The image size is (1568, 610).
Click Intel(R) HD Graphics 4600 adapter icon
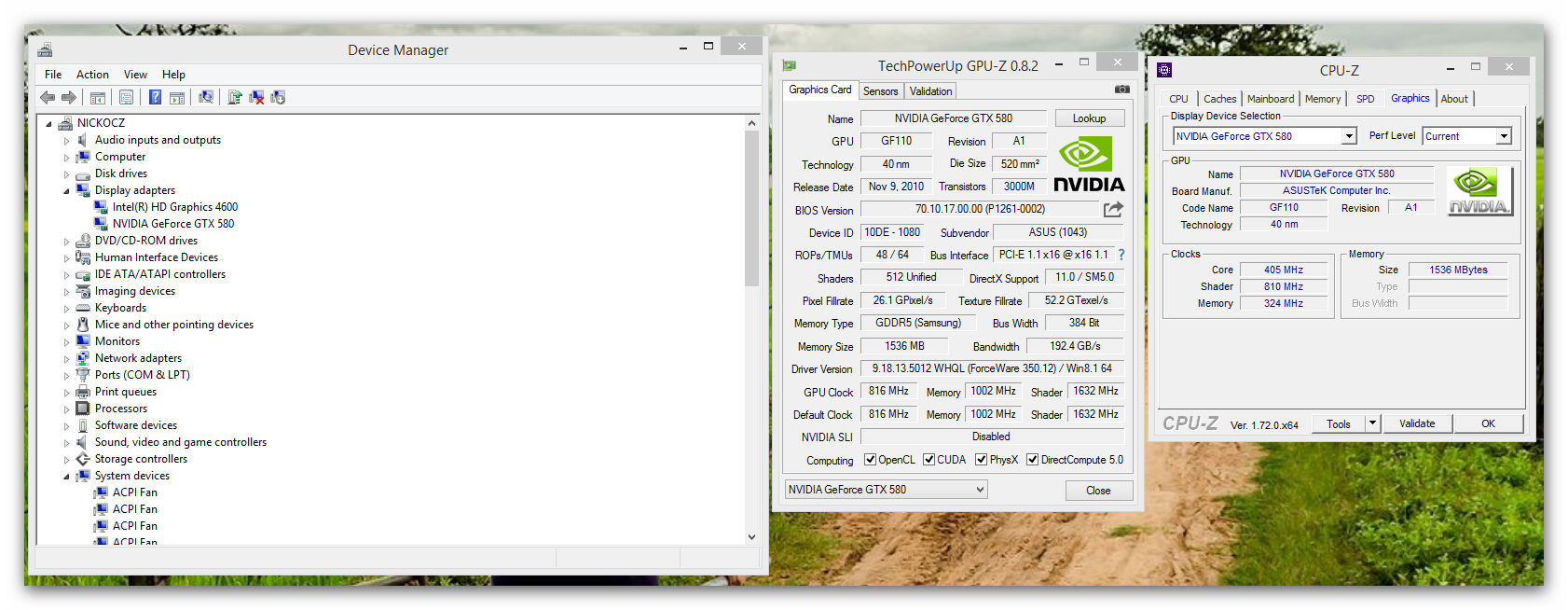[x=101, y=207]
